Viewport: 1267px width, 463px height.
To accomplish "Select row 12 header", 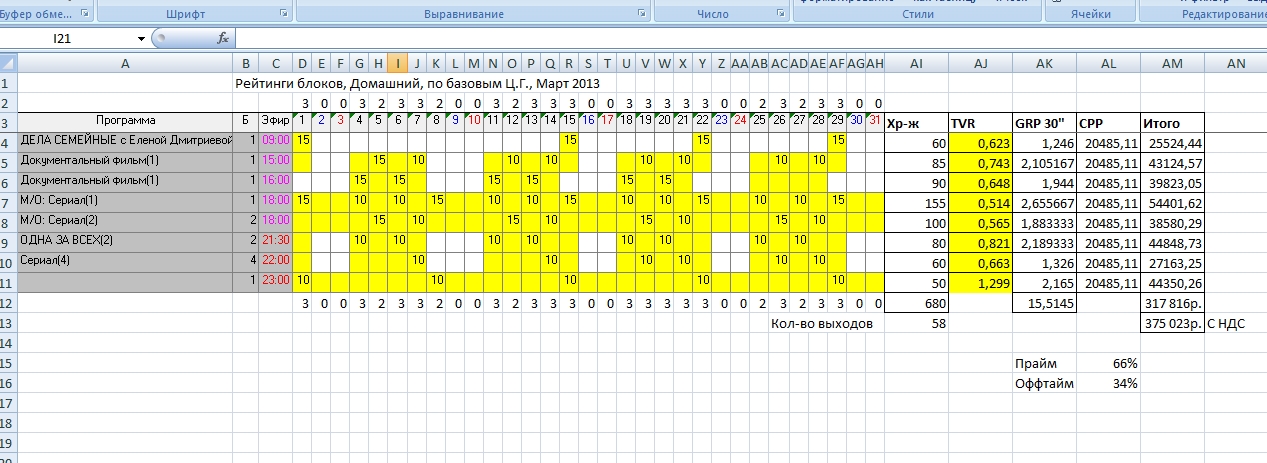I will click(x=9, y=303).
